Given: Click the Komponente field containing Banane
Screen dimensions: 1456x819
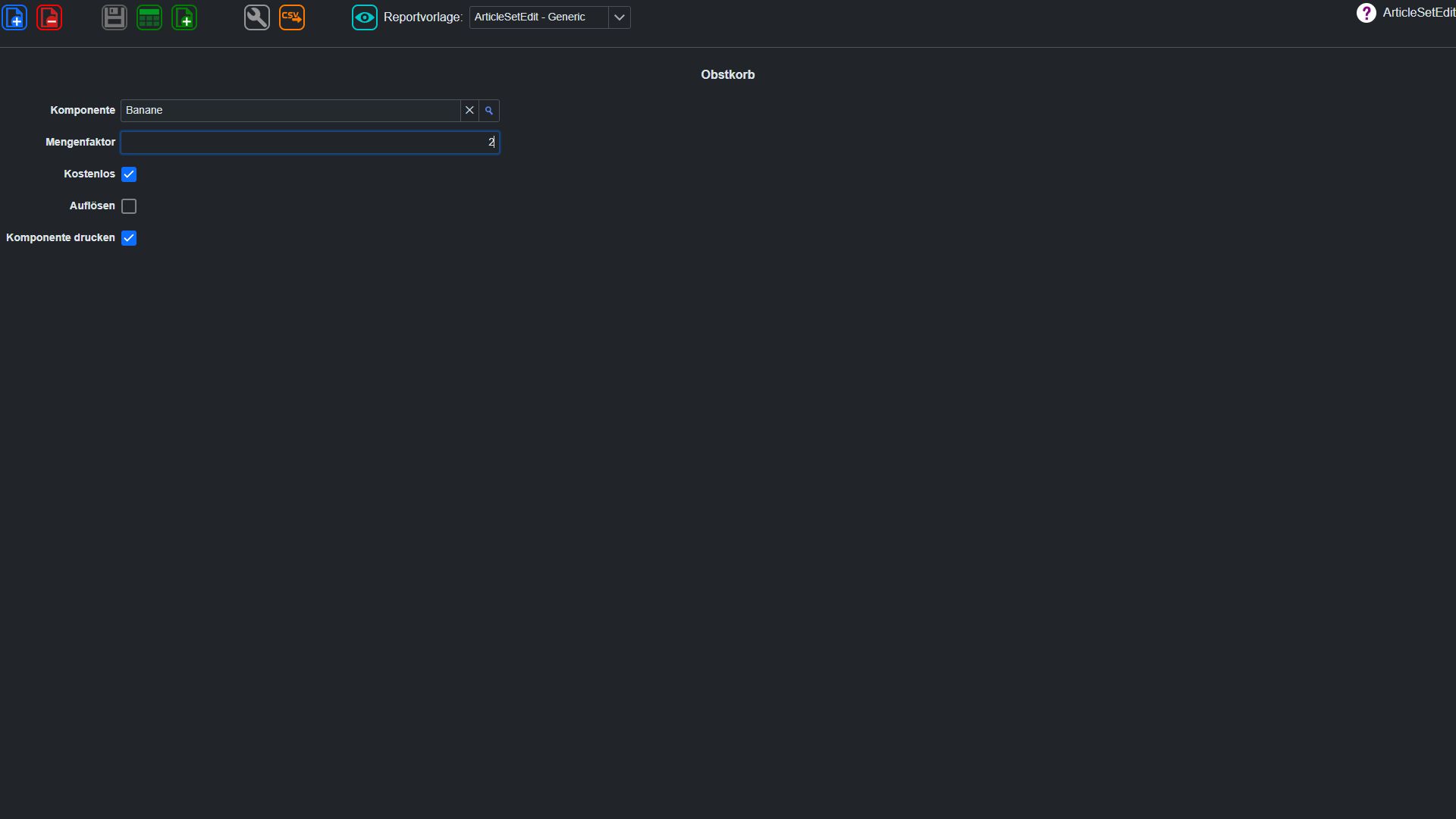Looking at the screenshot, I should [x=290, y=111].
